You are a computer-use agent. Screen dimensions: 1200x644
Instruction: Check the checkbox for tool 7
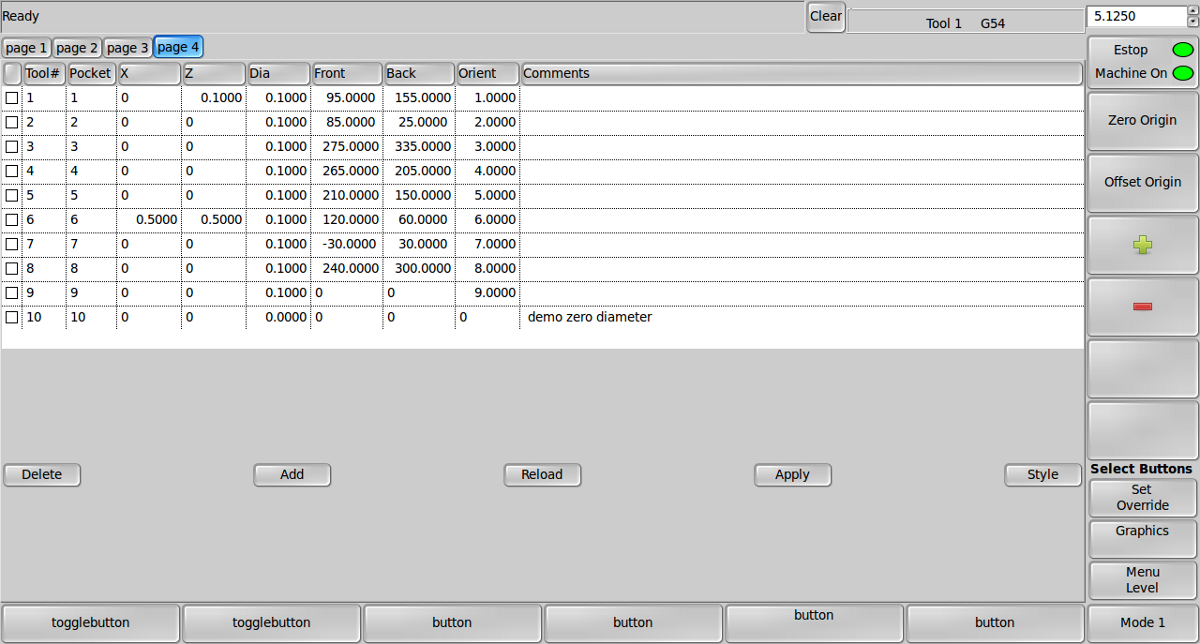(12, 244)
